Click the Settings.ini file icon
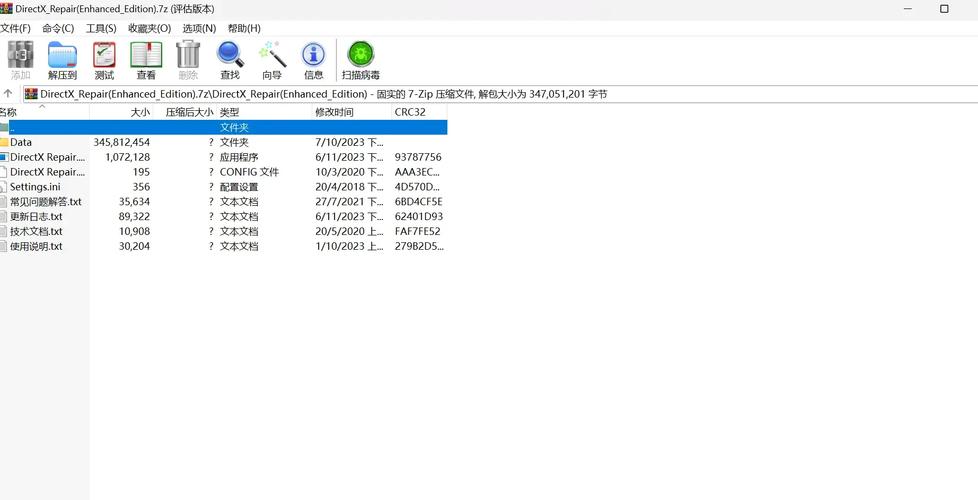The image size is (978, 500). (4, 187)
